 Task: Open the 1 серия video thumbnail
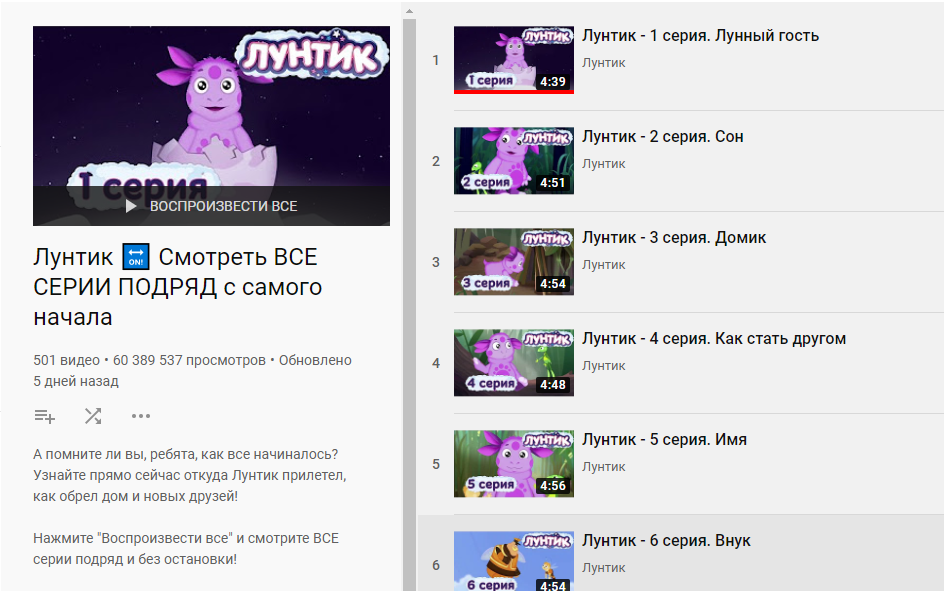click(514, 60)
